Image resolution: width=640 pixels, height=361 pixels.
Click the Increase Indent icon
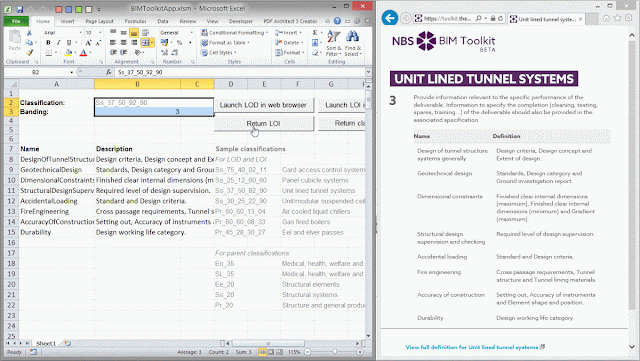(124, 53)
